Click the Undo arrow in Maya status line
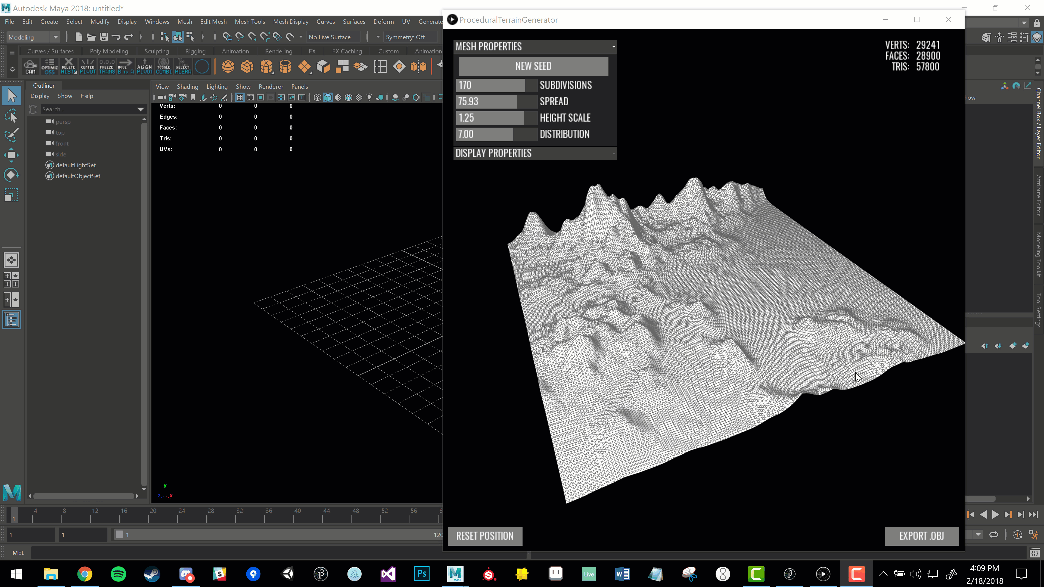The image size is (1044, 587). [116, 37]
